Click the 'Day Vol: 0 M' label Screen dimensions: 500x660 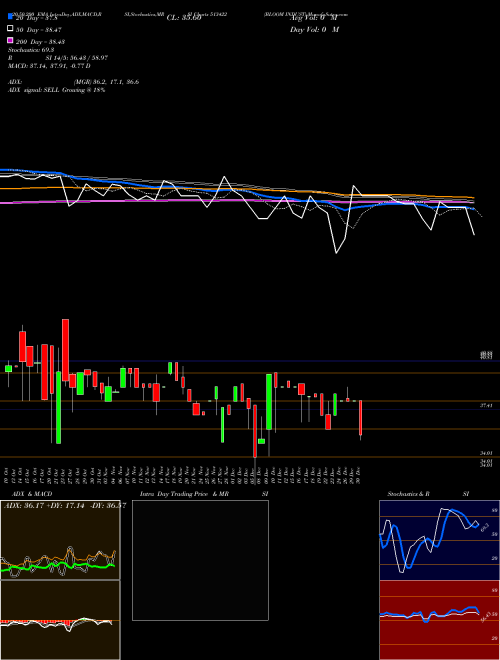[314, 29]
